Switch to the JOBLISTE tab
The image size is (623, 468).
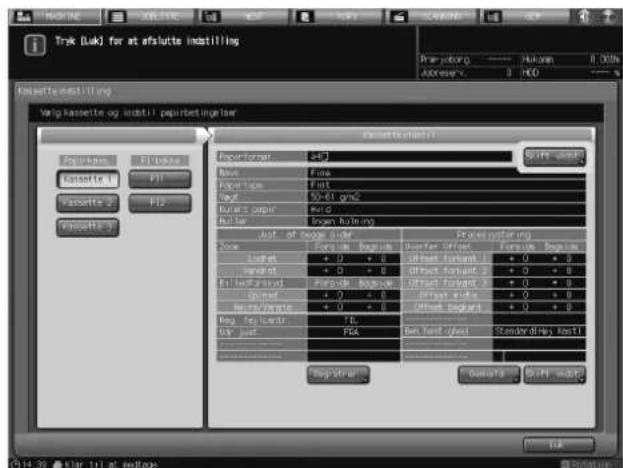150,17
